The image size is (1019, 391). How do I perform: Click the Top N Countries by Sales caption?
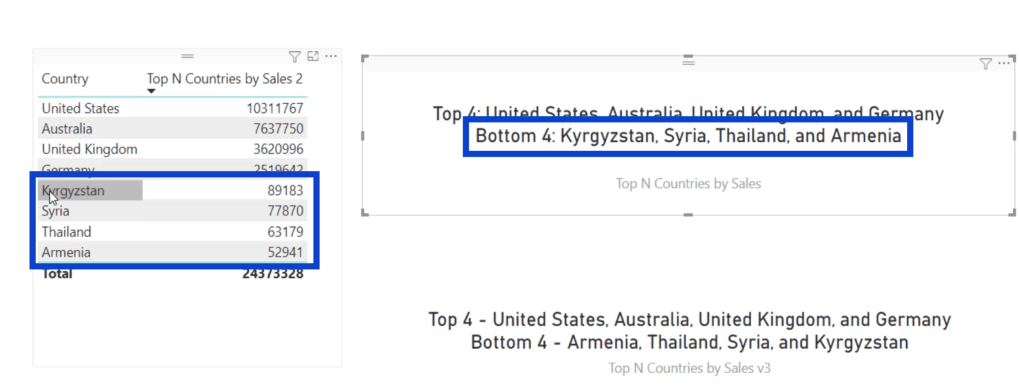(x=688, y=184)
